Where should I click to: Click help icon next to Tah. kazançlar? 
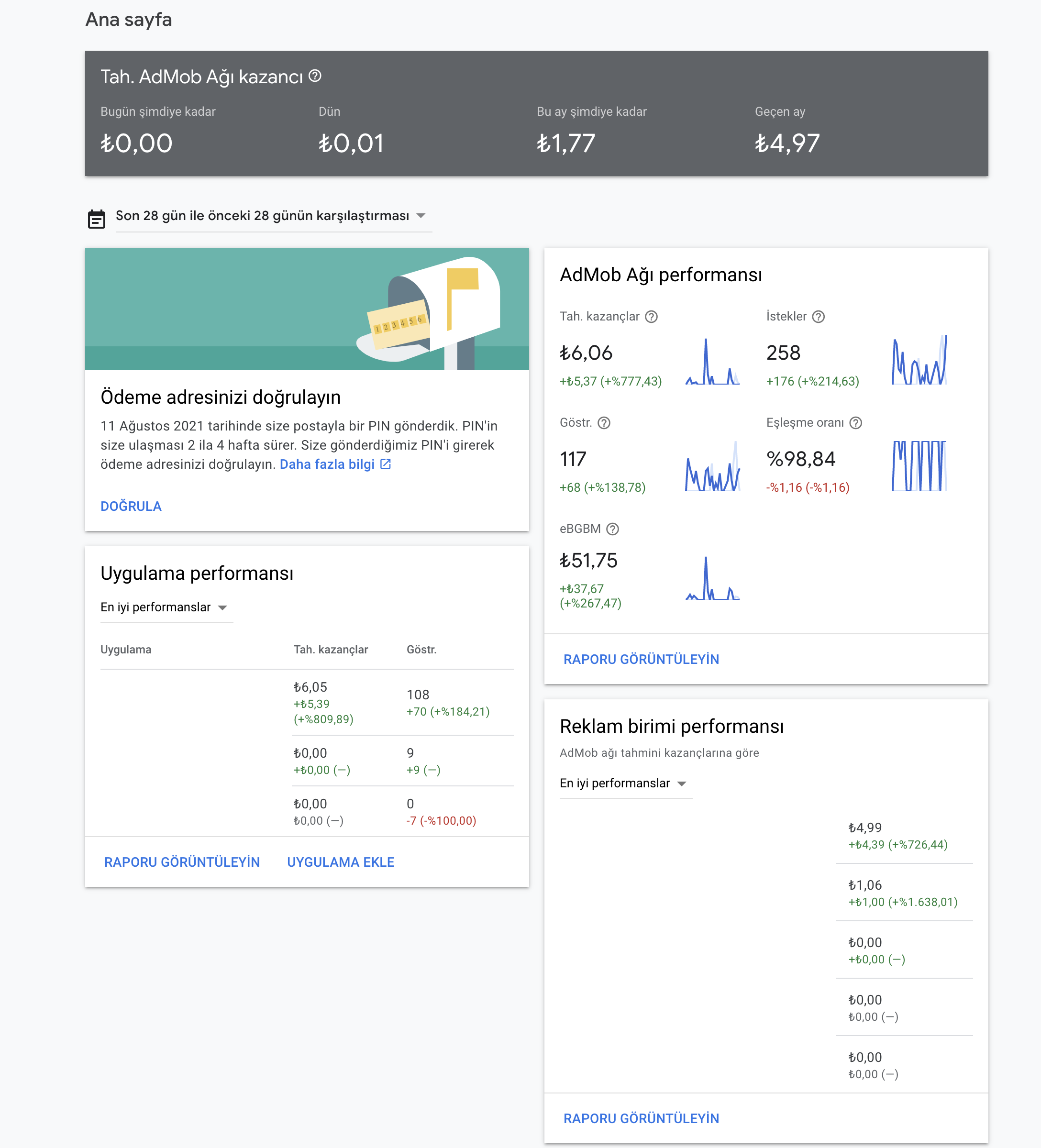pos(651,317)
